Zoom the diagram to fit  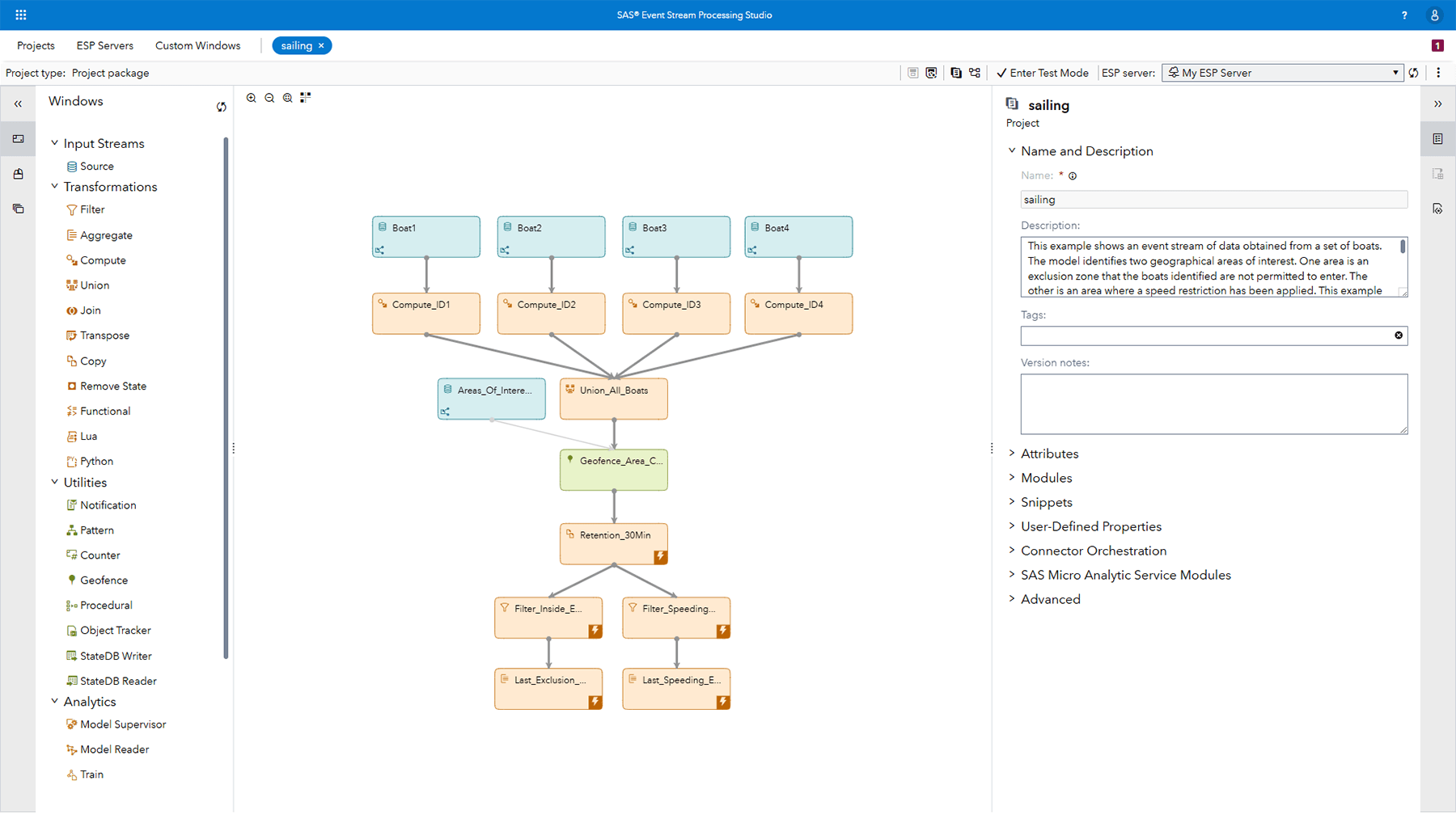tap(287, 98)
